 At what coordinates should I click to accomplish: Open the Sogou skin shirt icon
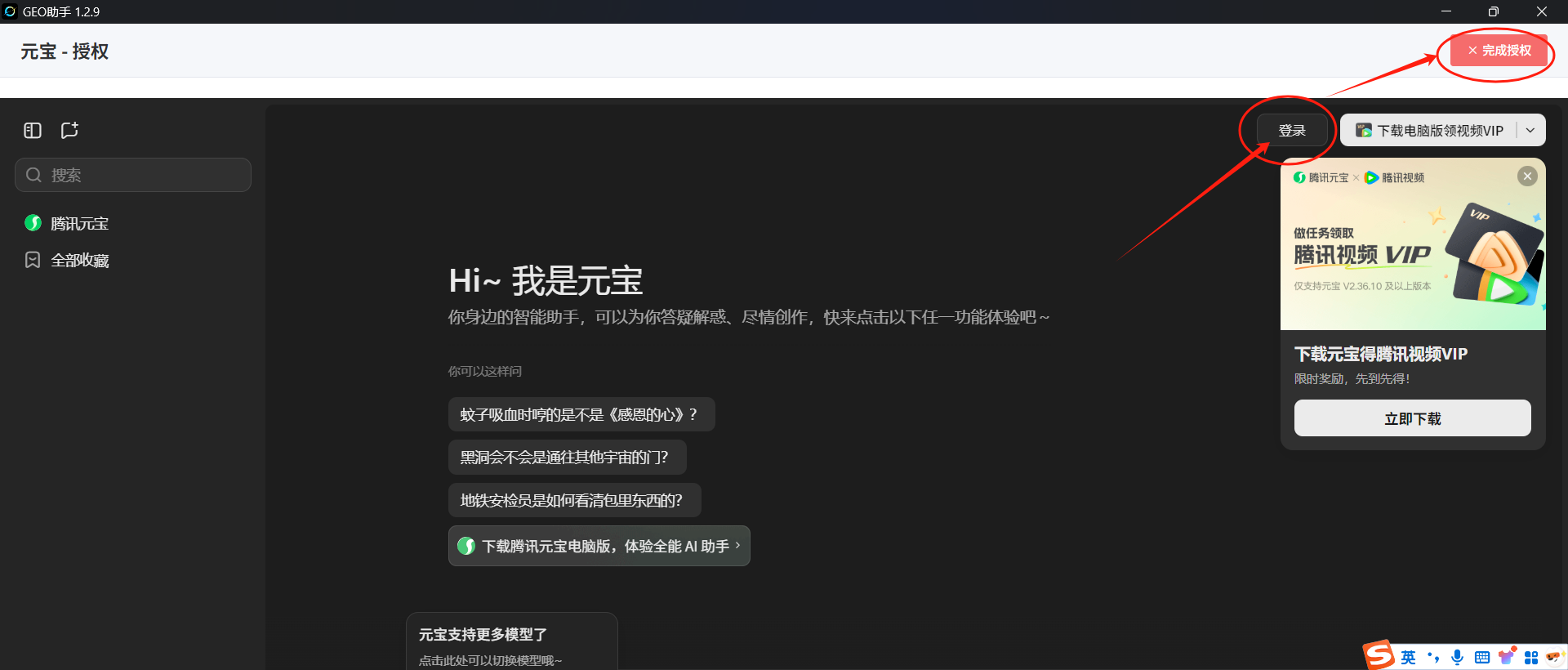1507,657
